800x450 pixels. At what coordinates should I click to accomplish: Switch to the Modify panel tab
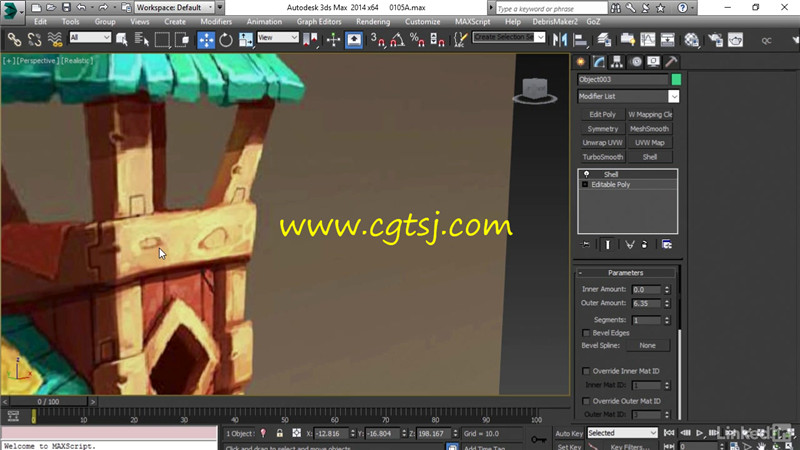pos(599,62)
